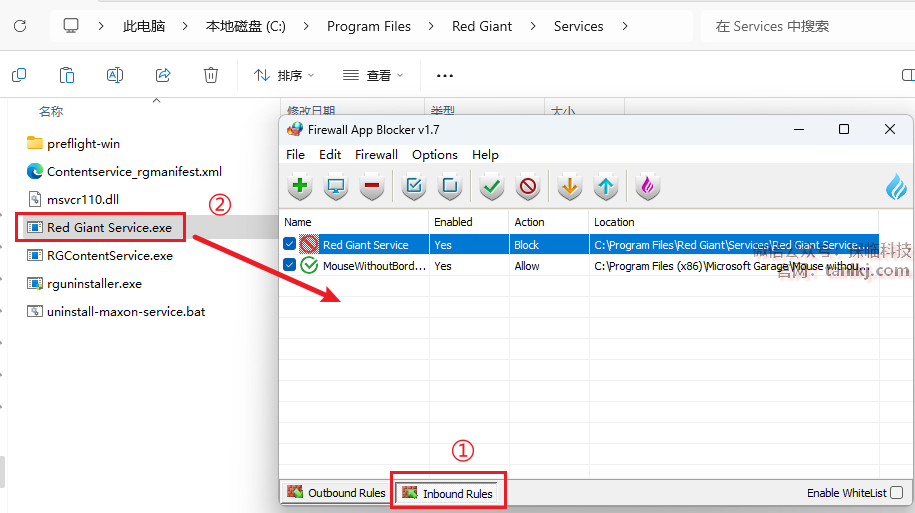Select the Red Giant Service rule row

pyautogui.click(x=579, y=245)
